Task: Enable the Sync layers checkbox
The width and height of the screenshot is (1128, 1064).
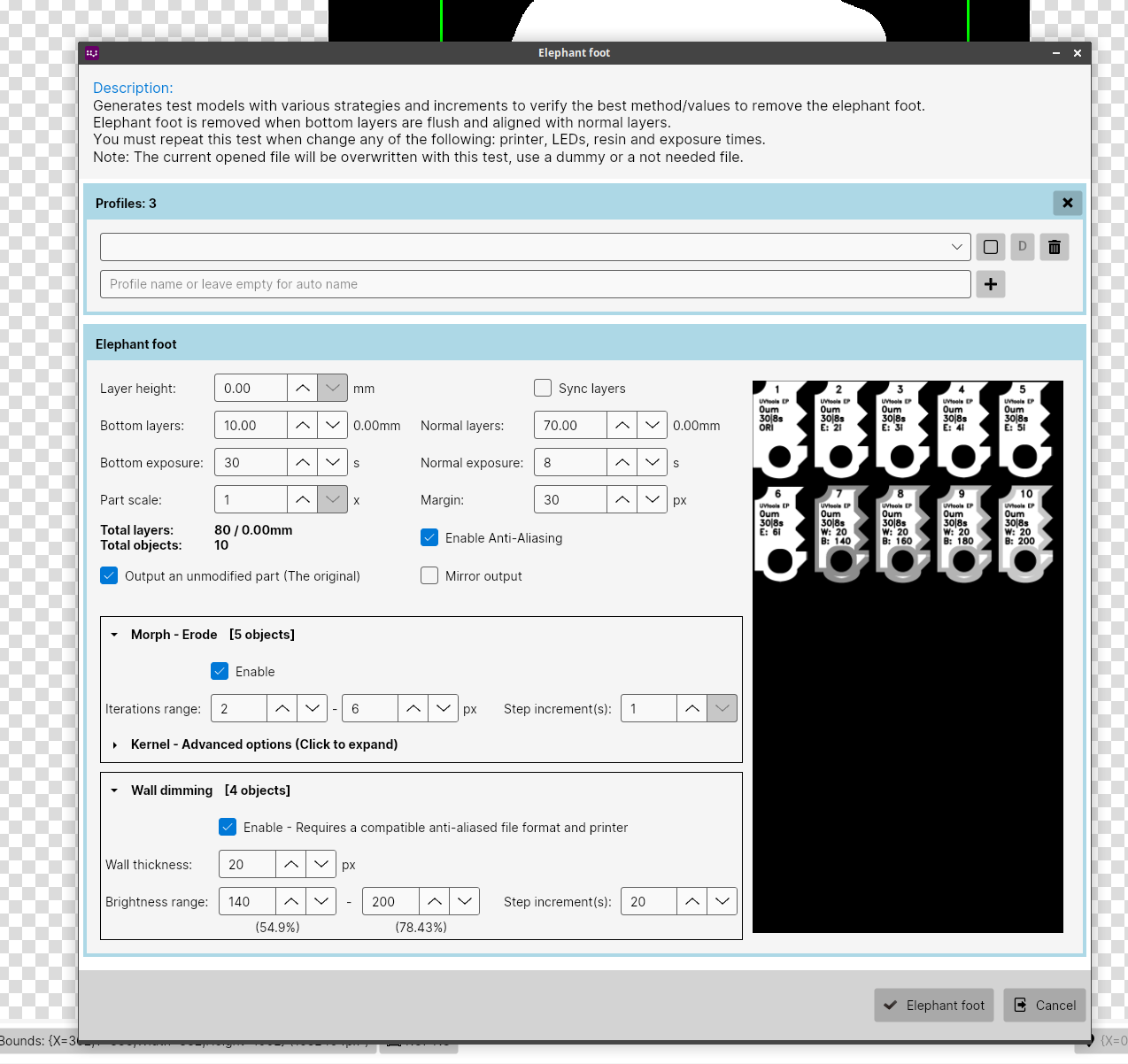Action: (543, 388)
